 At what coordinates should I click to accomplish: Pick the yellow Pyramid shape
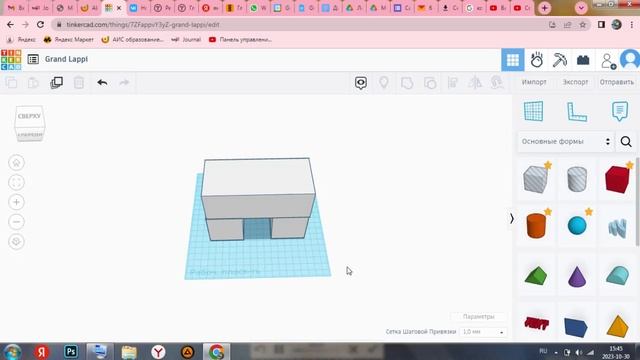[x=618, y=326]
